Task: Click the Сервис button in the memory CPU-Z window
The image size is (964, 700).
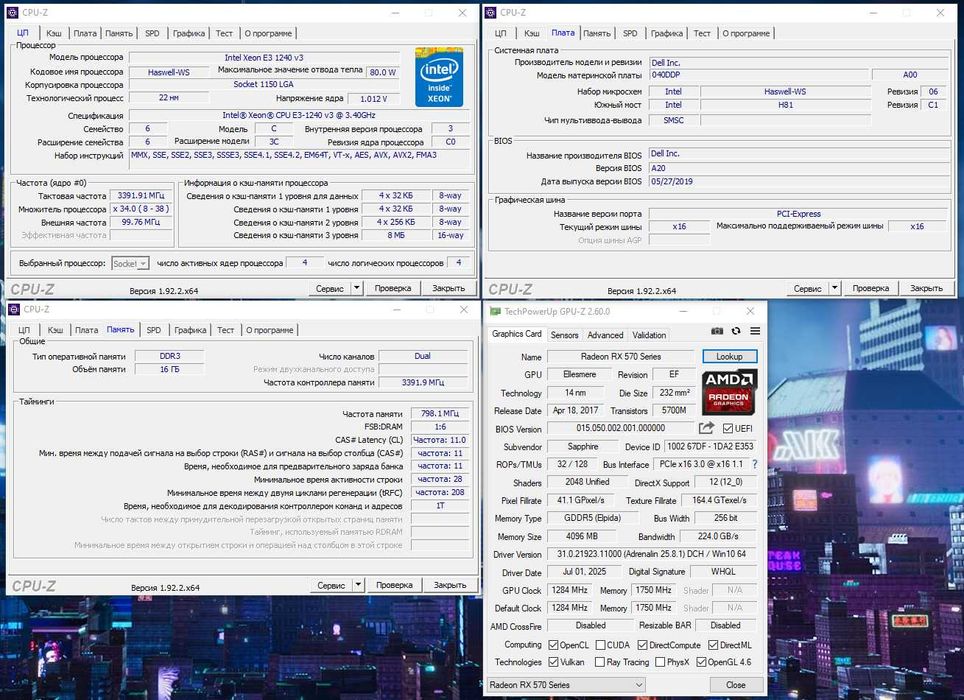Action: coord(331,584)
